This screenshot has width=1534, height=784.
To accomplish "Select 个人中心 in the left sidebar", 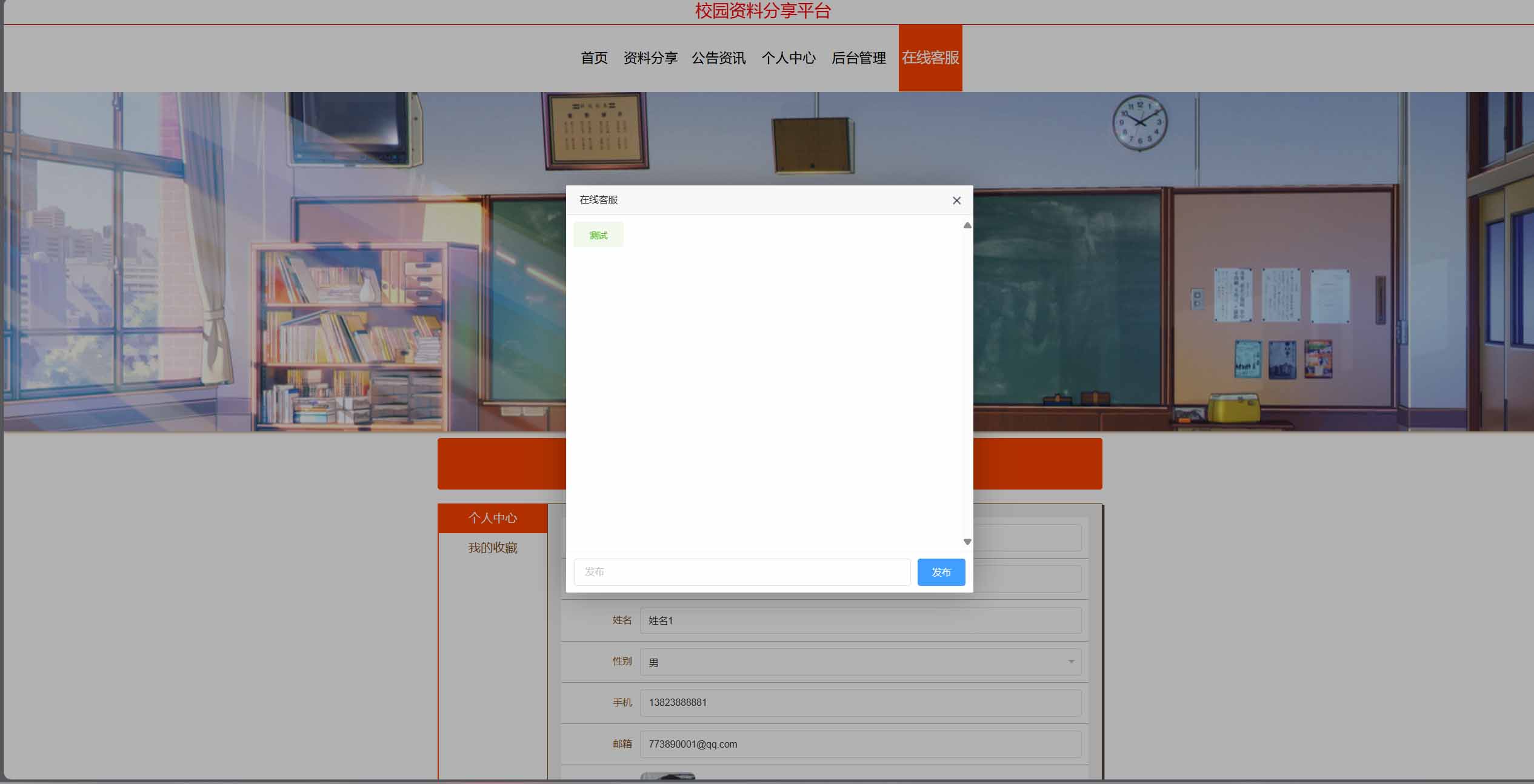I will [493, 518].
